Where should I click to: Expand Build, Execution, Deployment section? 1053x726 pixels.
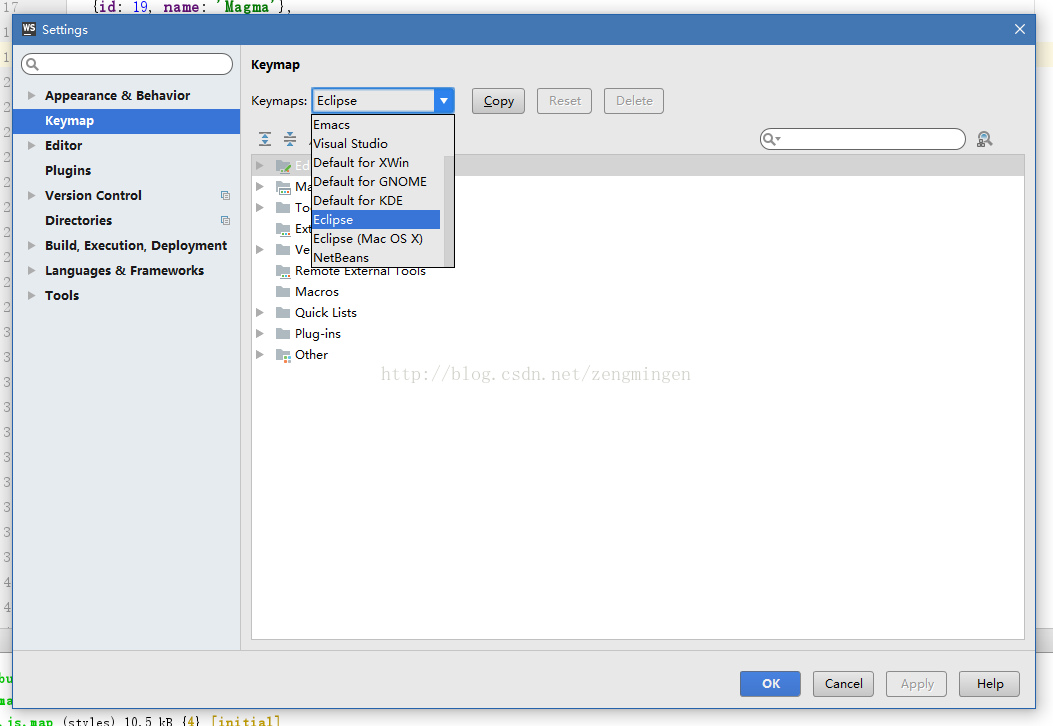click(31, 245)
